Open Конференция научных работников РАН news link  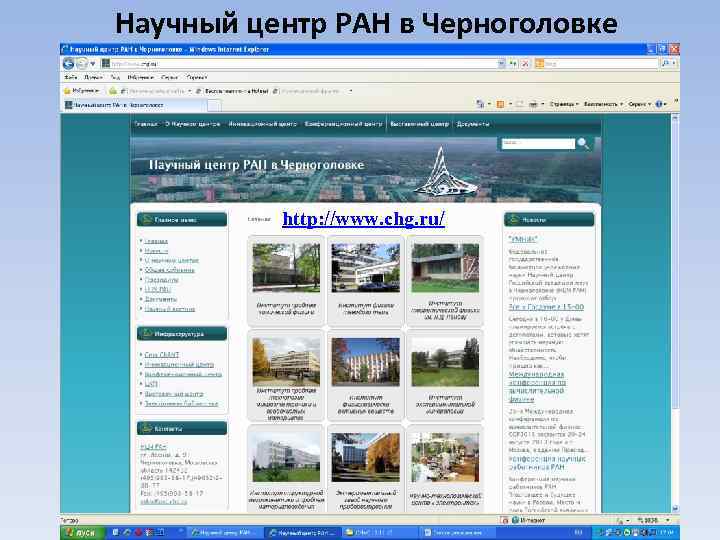[x=547, y=463]
